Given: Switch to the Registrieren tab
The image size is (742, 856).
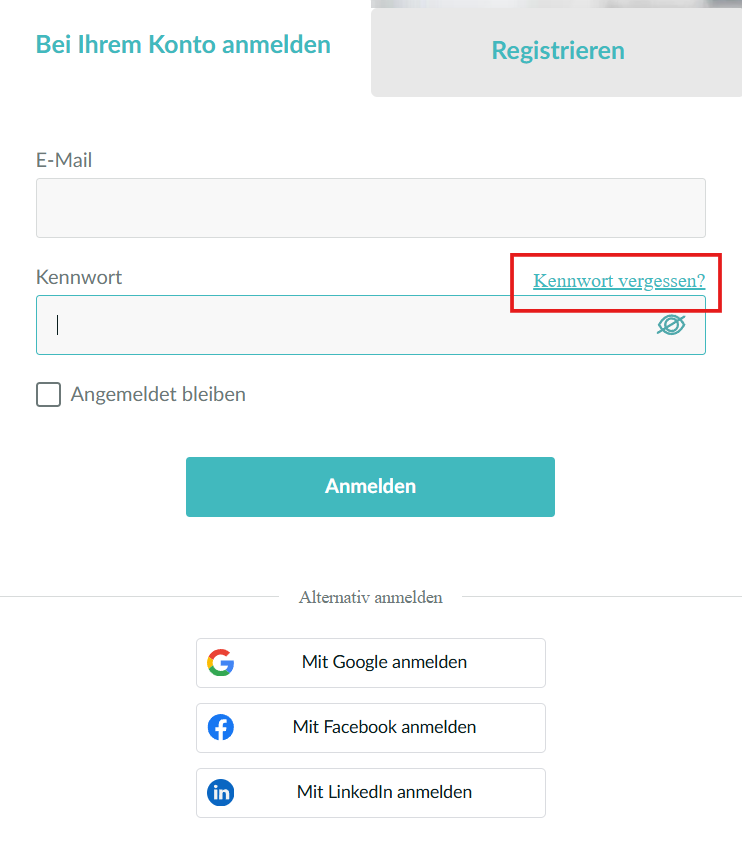Looking at the screenshot, I should click(x=557, y=51).
